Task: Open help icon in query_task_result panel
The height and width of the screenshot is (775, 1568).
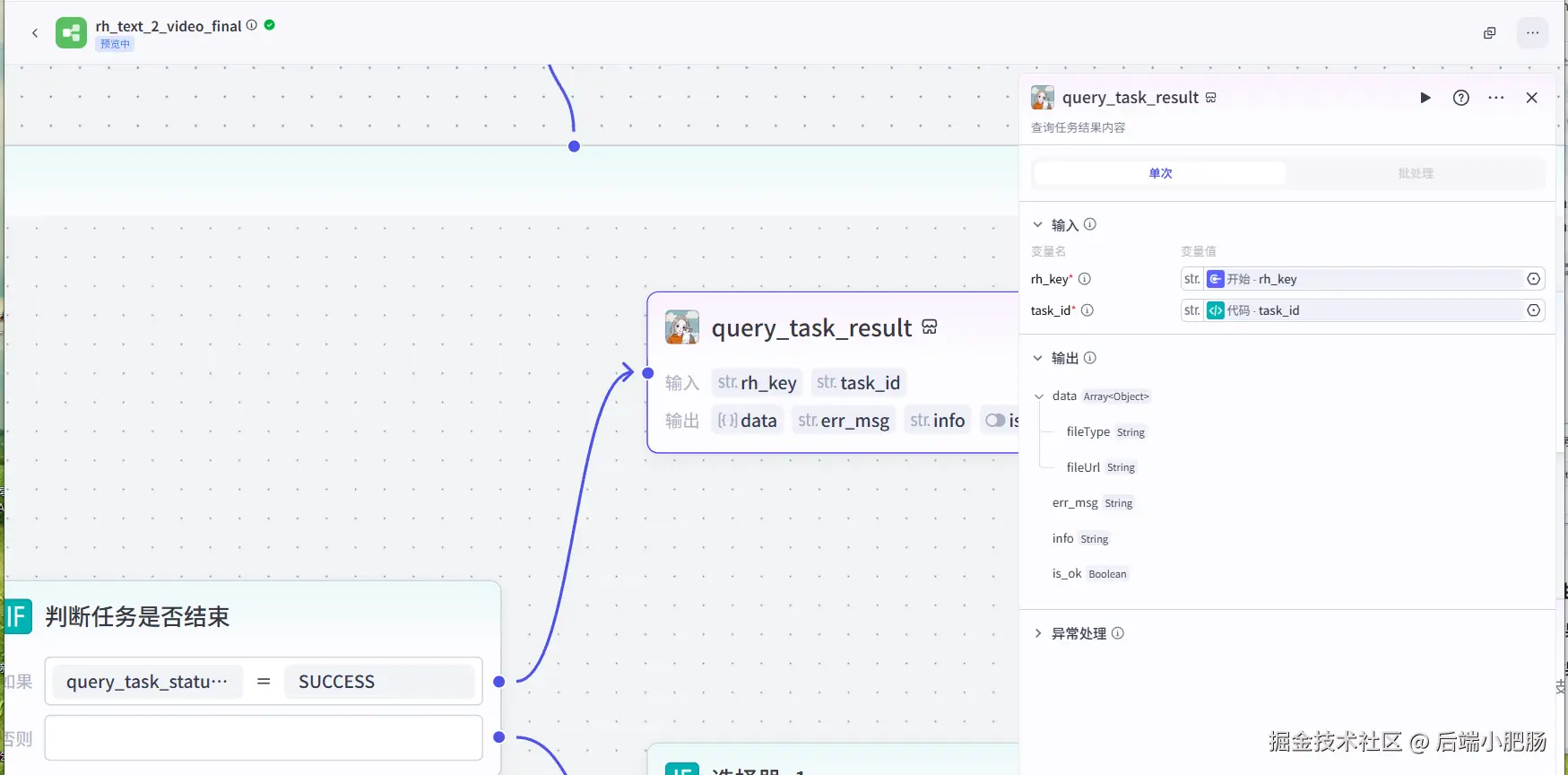Action: [x=1461, y=98]
